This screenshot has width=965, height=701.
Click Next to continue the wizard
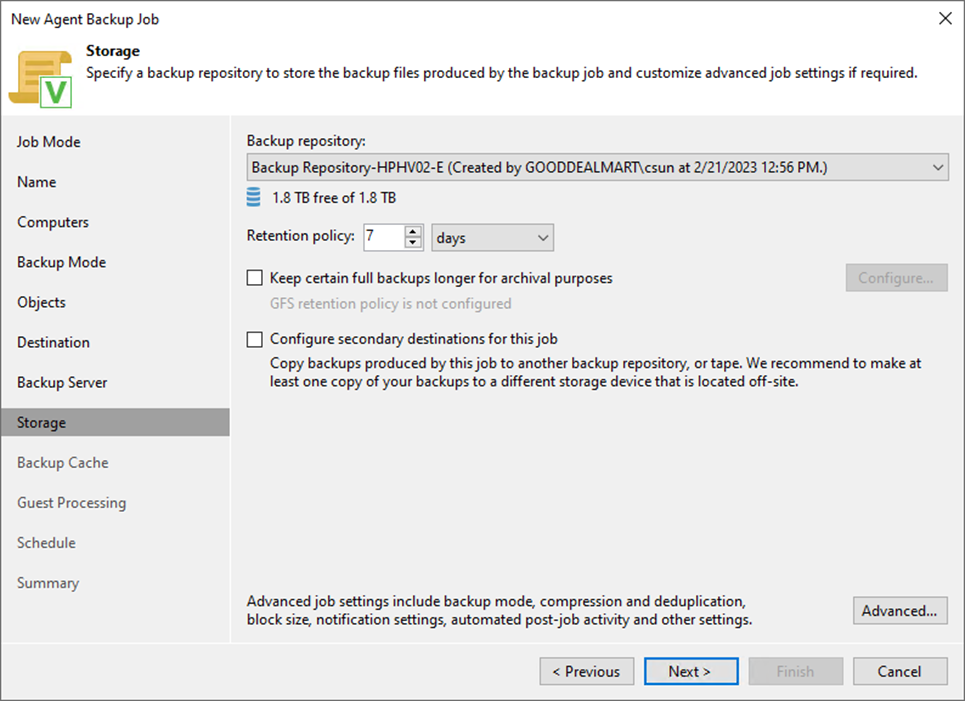(691, 671)
